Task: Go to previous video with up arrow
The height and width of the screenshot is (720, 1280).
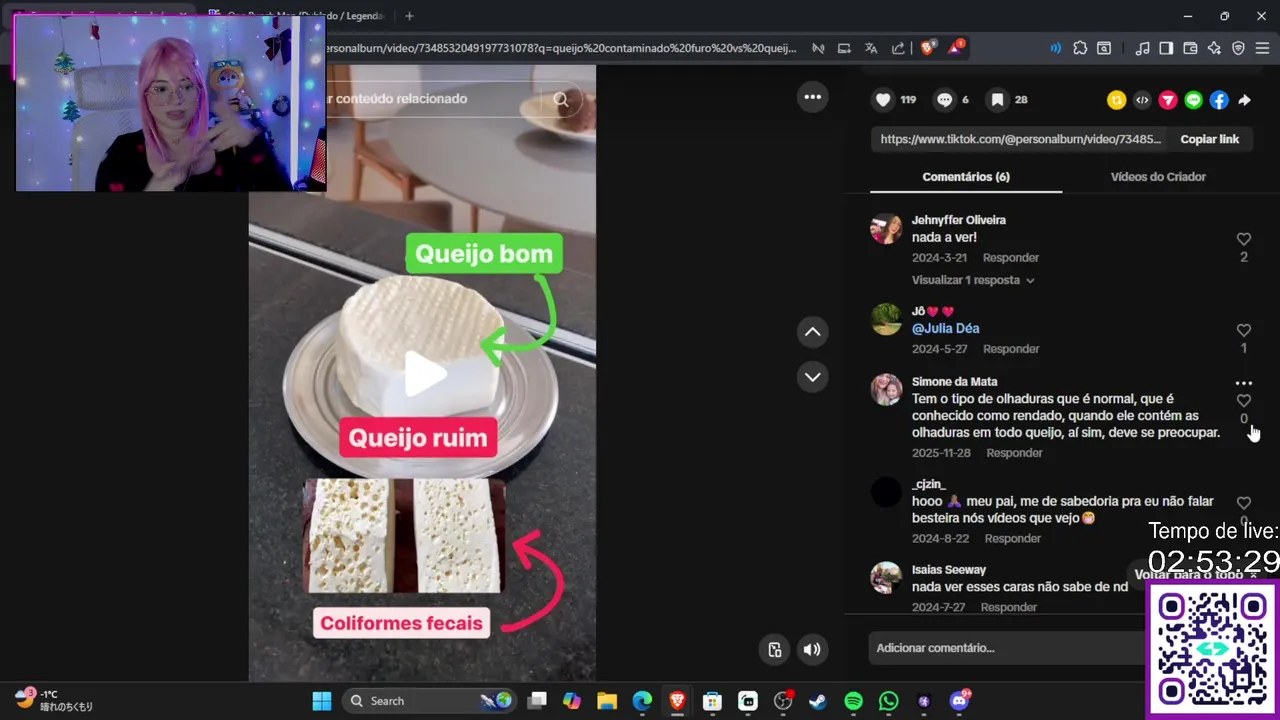Action: click(x=812, y=332)
